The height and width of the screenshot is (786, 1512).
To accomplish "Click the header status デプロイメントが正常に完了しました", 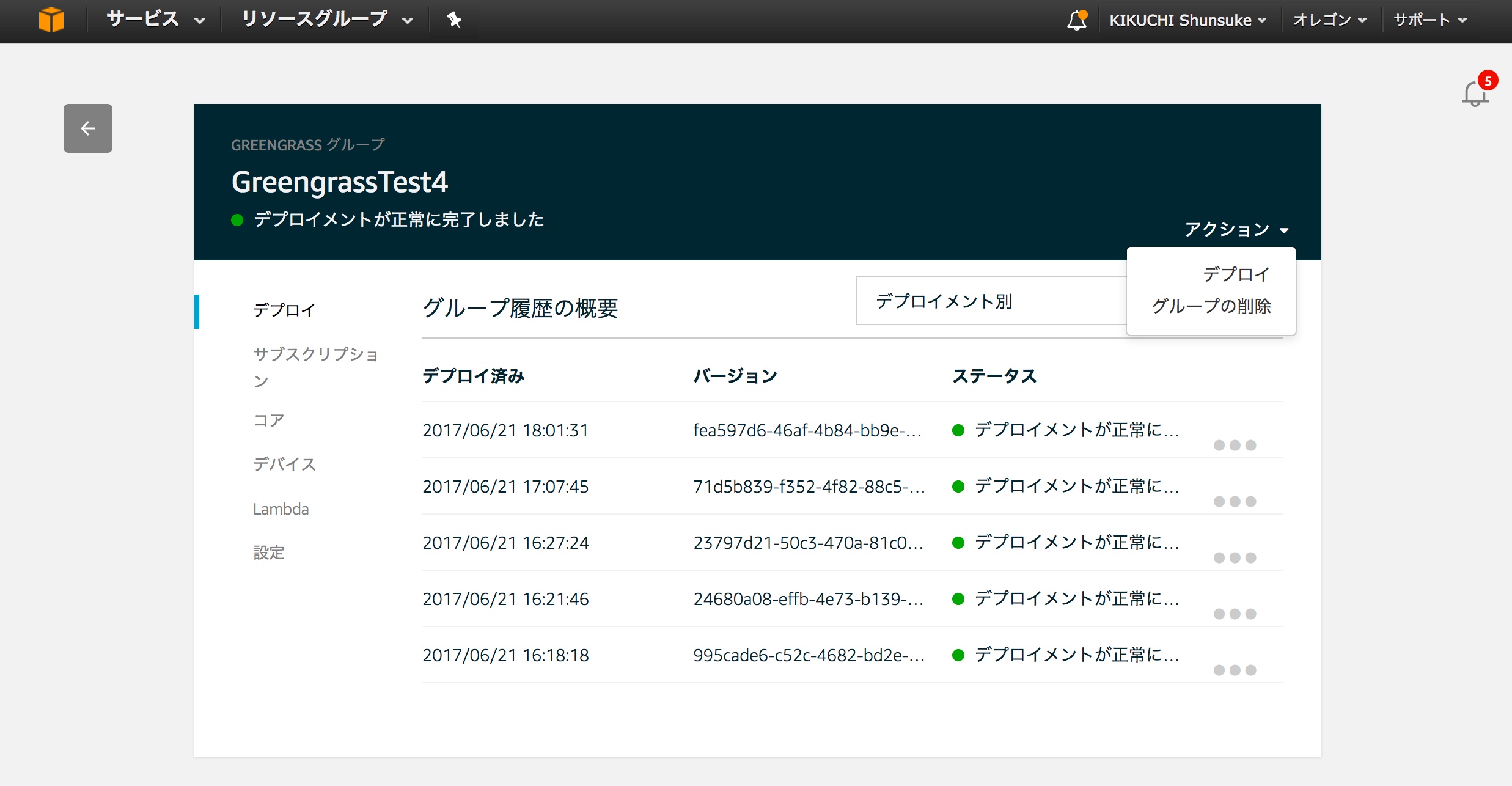I will (398, 219).
